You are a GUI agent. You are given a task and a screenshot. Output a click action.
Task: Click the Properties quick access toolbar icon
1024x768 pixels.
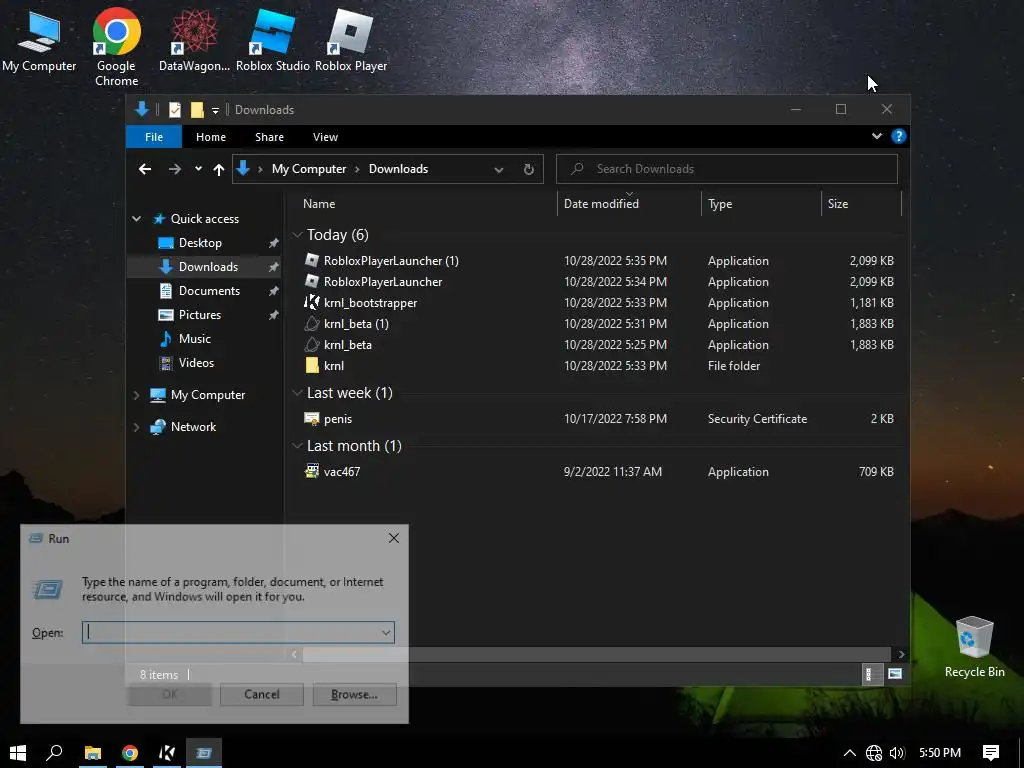tap(174, 110)
